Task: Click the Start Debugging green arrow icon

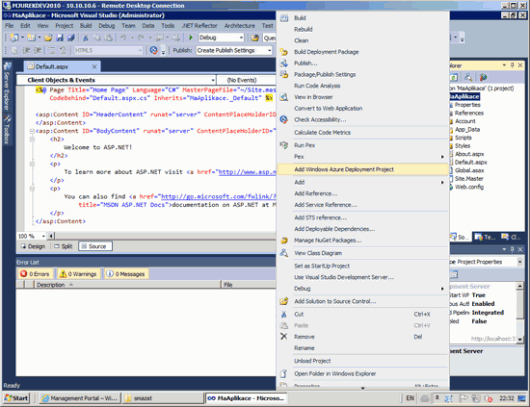Action: click(x=191, y=38)
